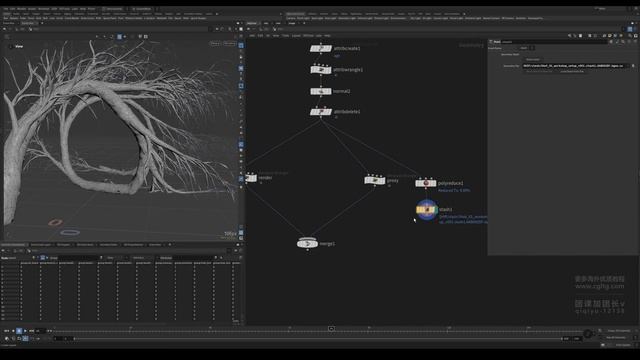Click the Group filter field in spreadsheet
640x360 pixels.
tap(78, 258)
